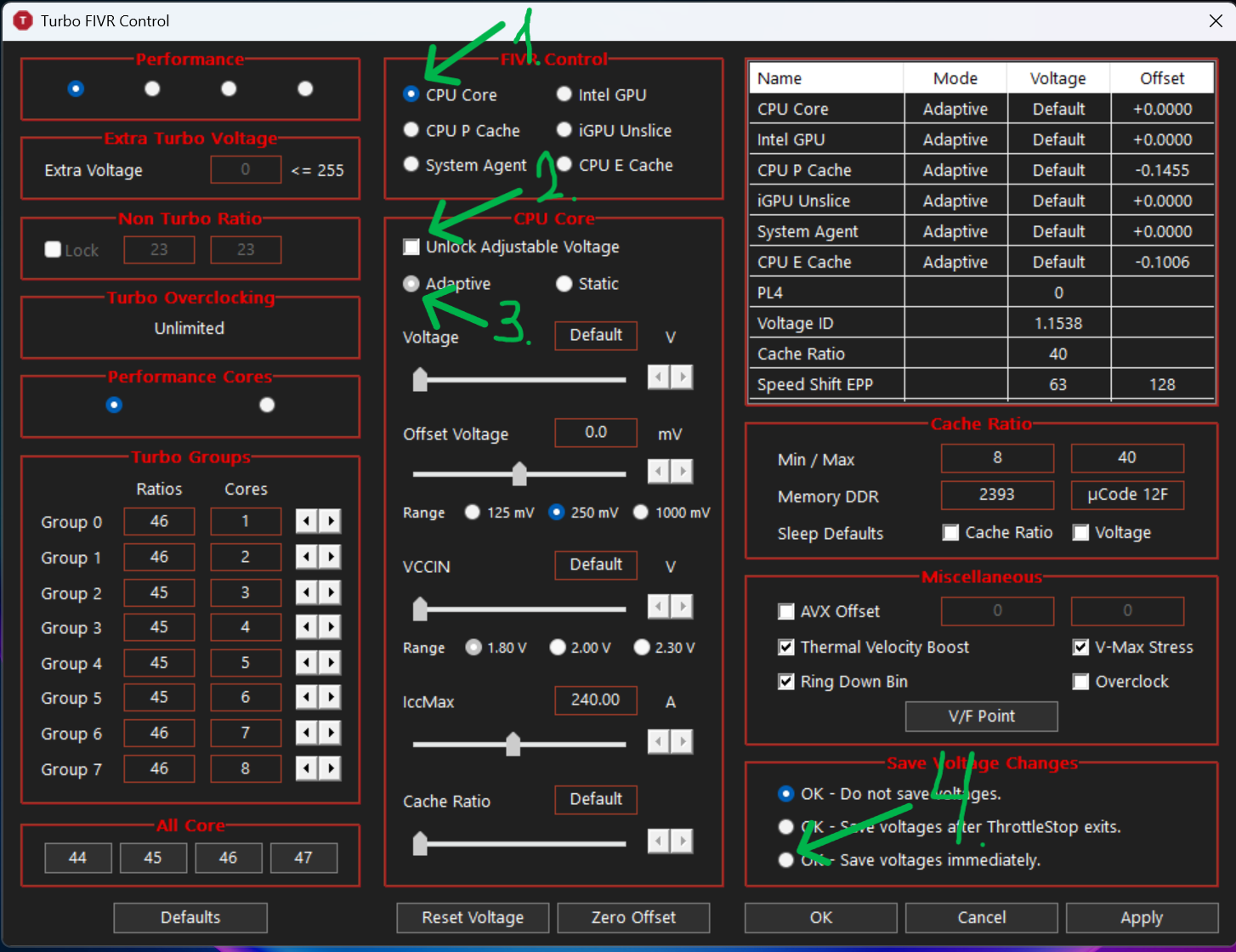The image size is (1236, 952).
Task: Enable the AVX Offset checkbox
Action: click(786, 611)
